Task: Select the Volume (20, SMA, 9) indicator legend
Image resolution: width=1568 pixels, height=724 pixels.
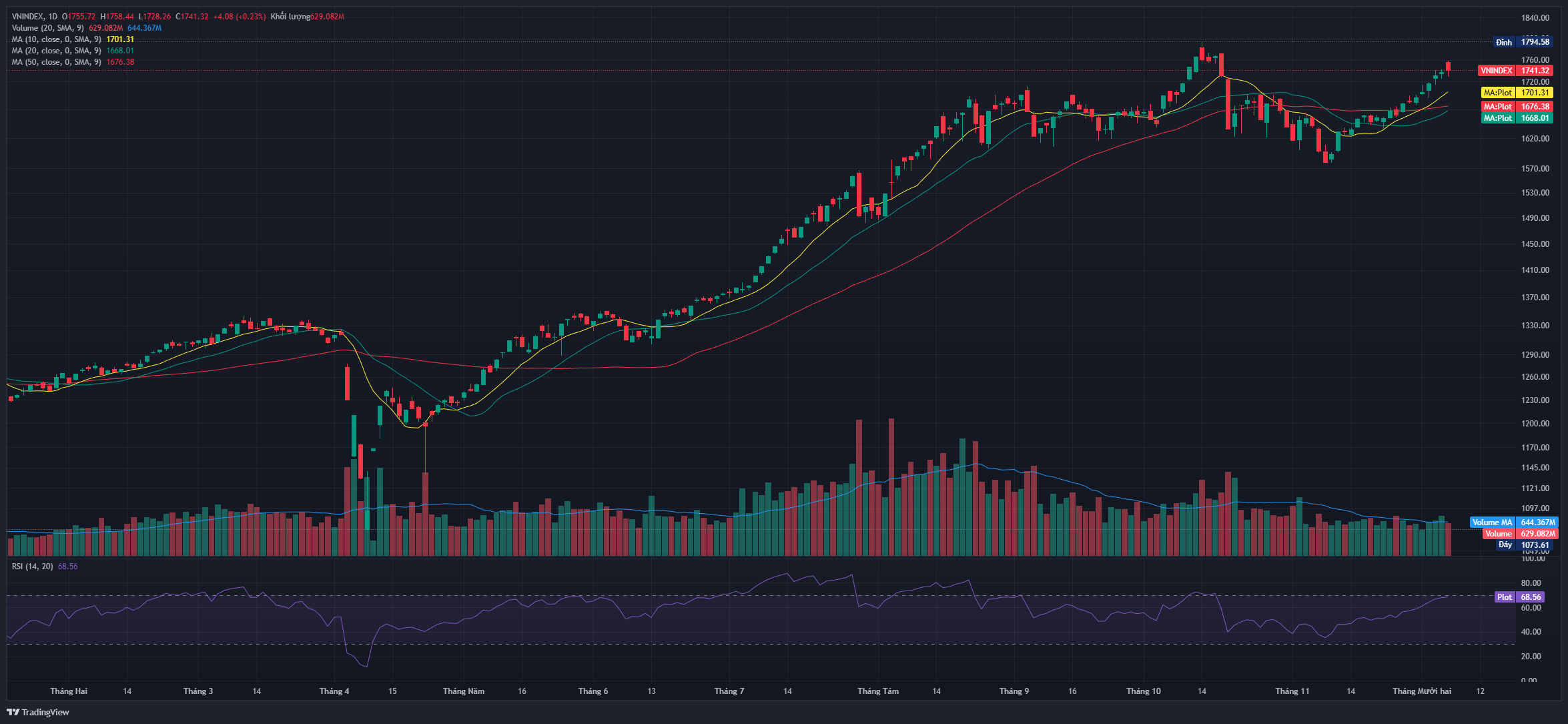Action: click(48, 28)
